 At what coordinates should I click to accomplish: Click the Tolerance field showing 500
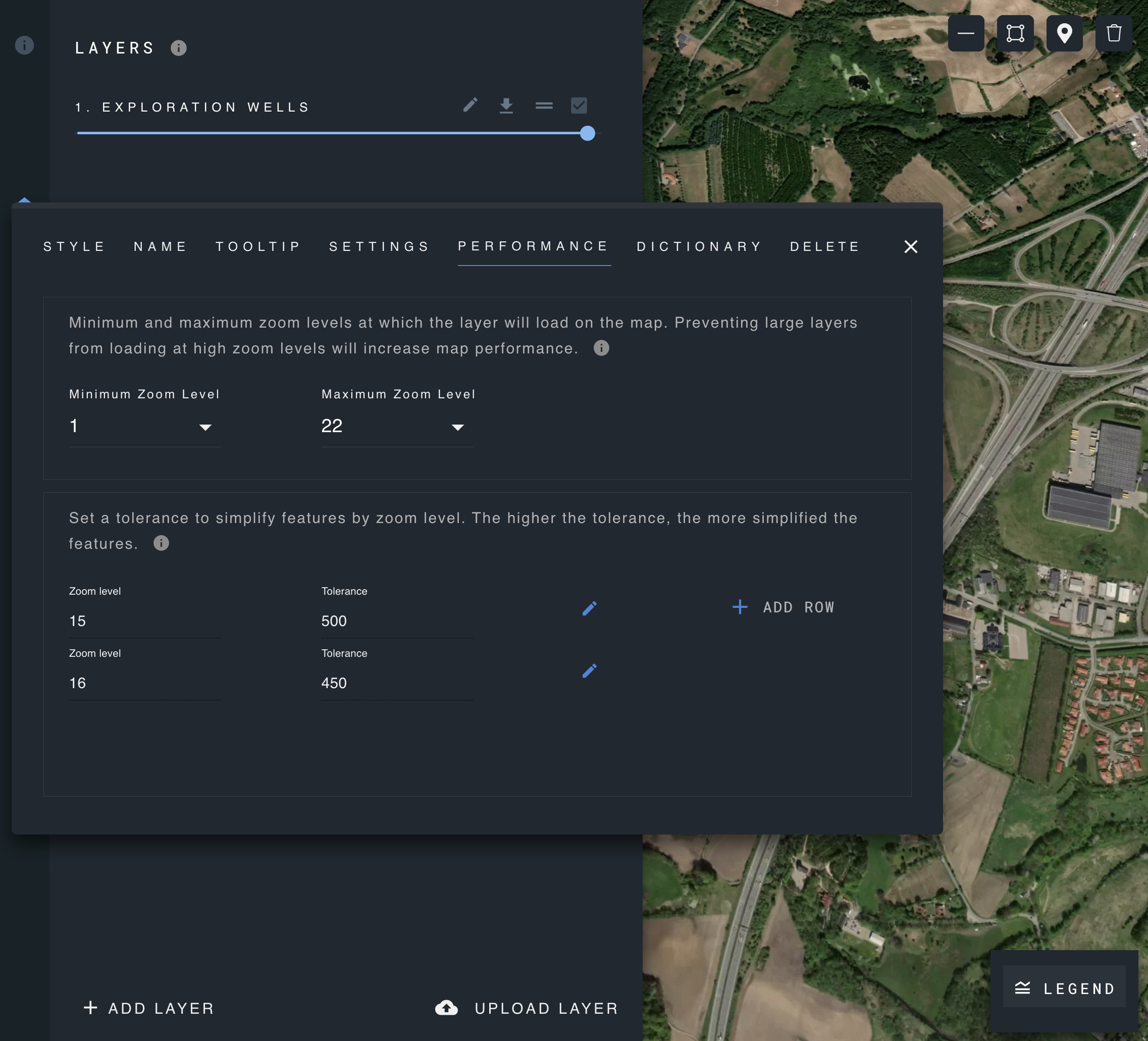coord(397,621)
